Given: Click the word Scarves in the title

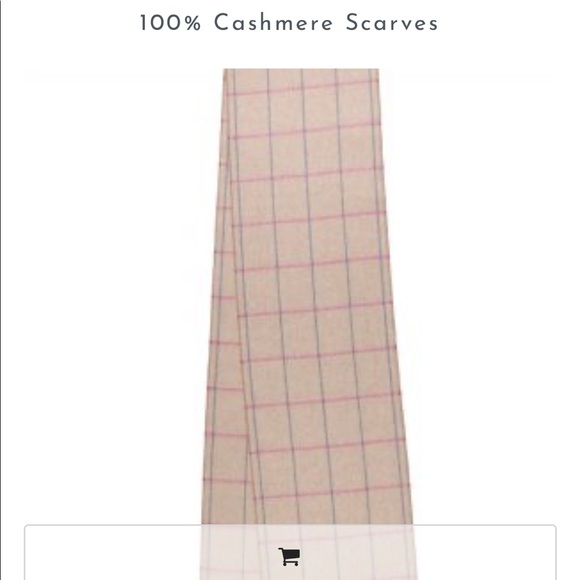Looking at the screenshot, I should coord(392,23).
